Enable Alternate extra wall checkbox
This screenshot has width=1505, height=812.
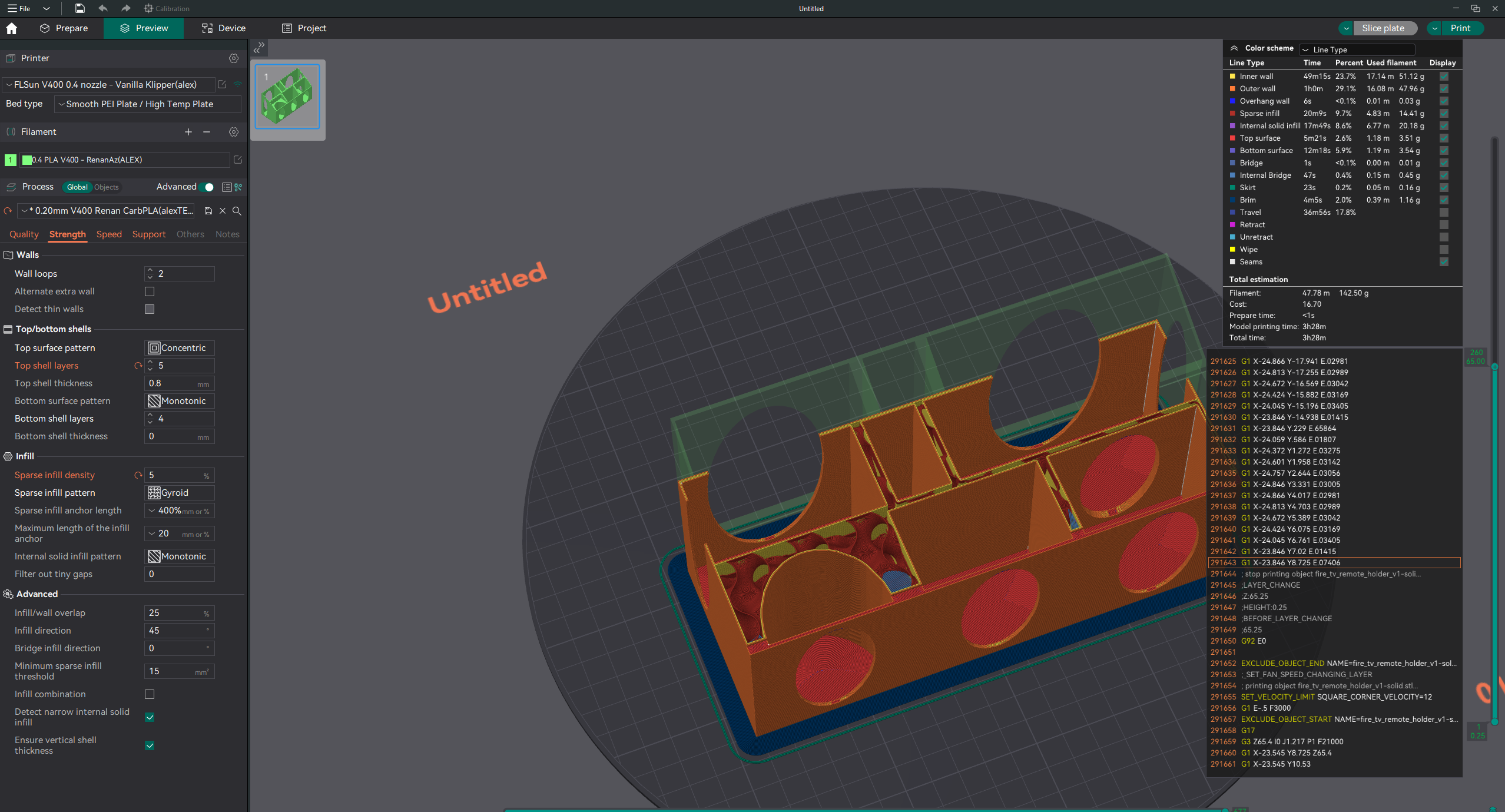click(150, 291)
